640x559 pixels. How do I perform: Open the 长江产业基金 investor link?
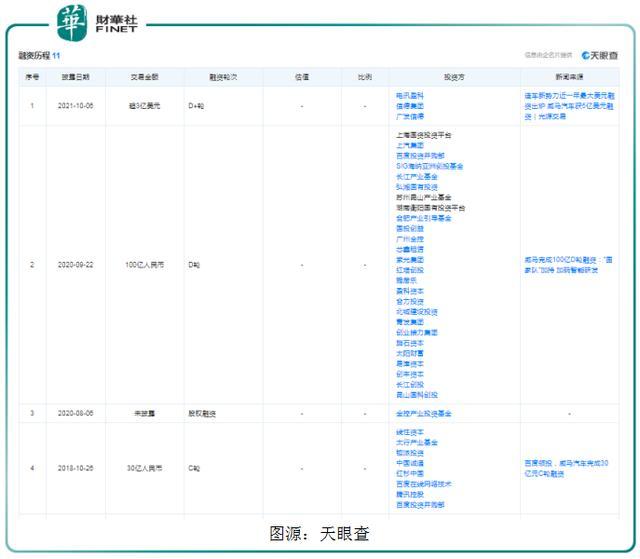[x=417, y=177]
